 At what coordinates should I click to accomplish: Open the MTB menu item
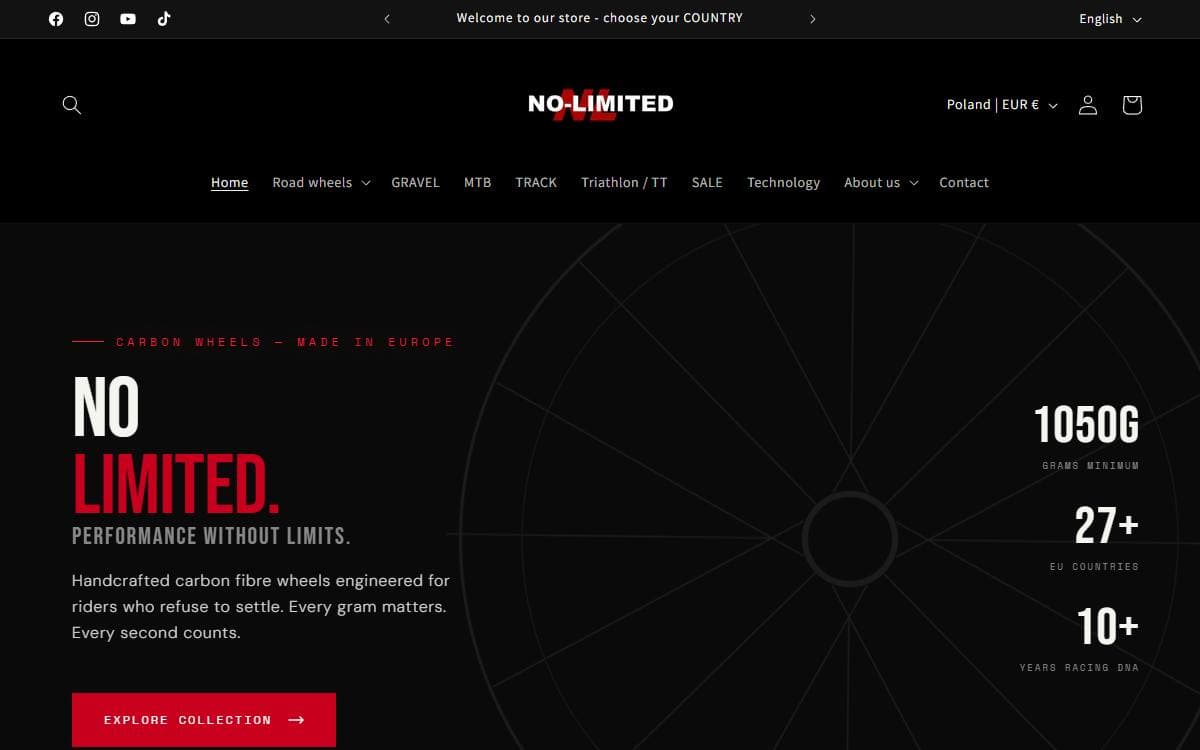point(477,183)
